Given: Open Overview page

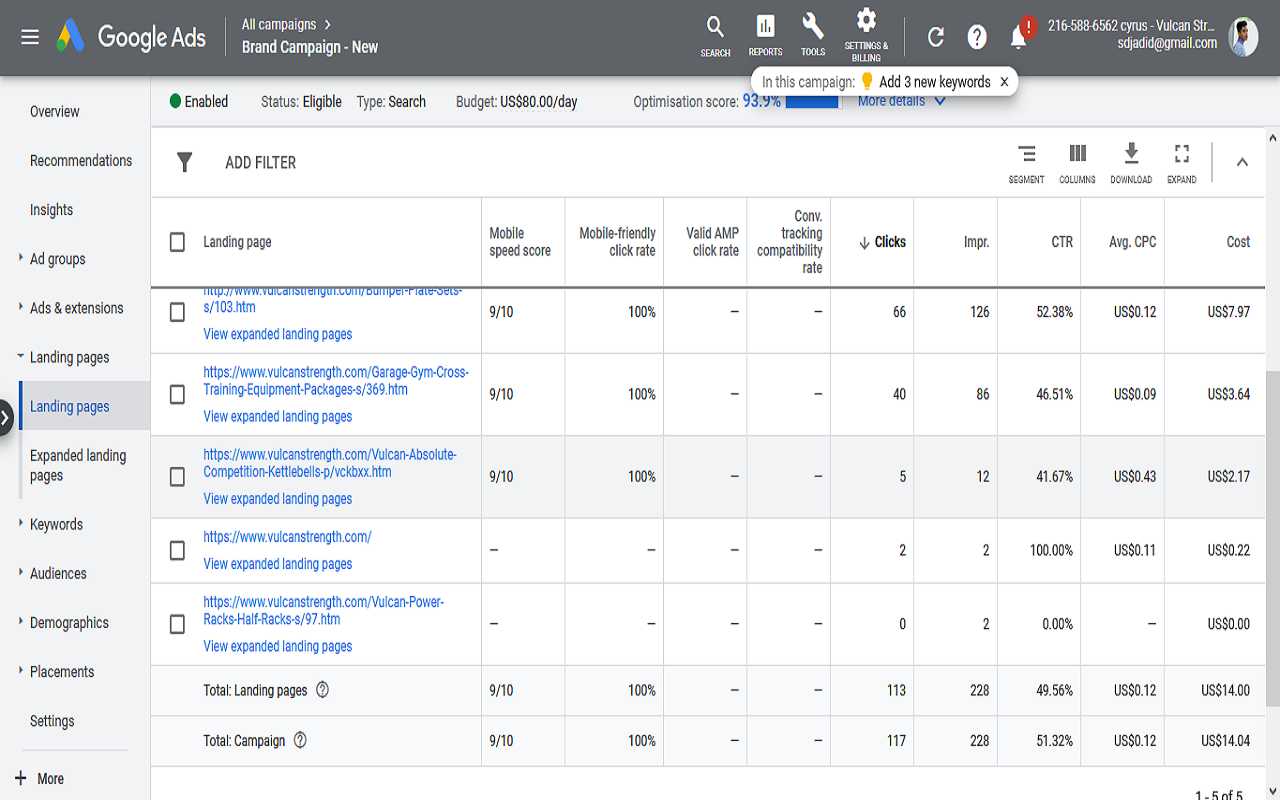Looking at the screenshot, I should (x=55, y=111).
